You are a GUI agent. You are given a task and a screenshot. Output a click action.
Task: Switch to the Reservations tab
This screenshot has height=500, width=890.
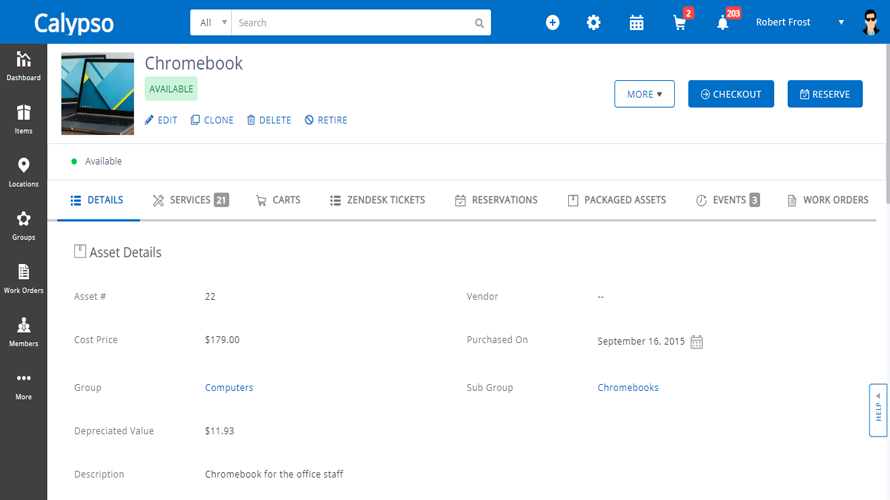pyautogui.click(x=496, y=200)
